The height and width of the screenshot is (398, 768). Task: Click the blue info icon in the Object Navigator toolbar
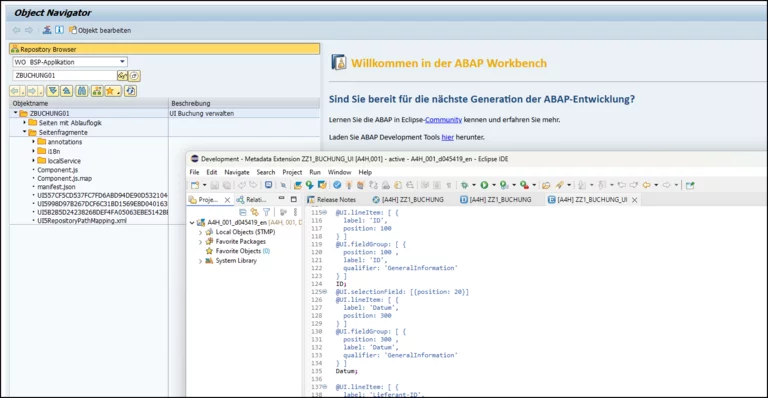pos(59,30)
